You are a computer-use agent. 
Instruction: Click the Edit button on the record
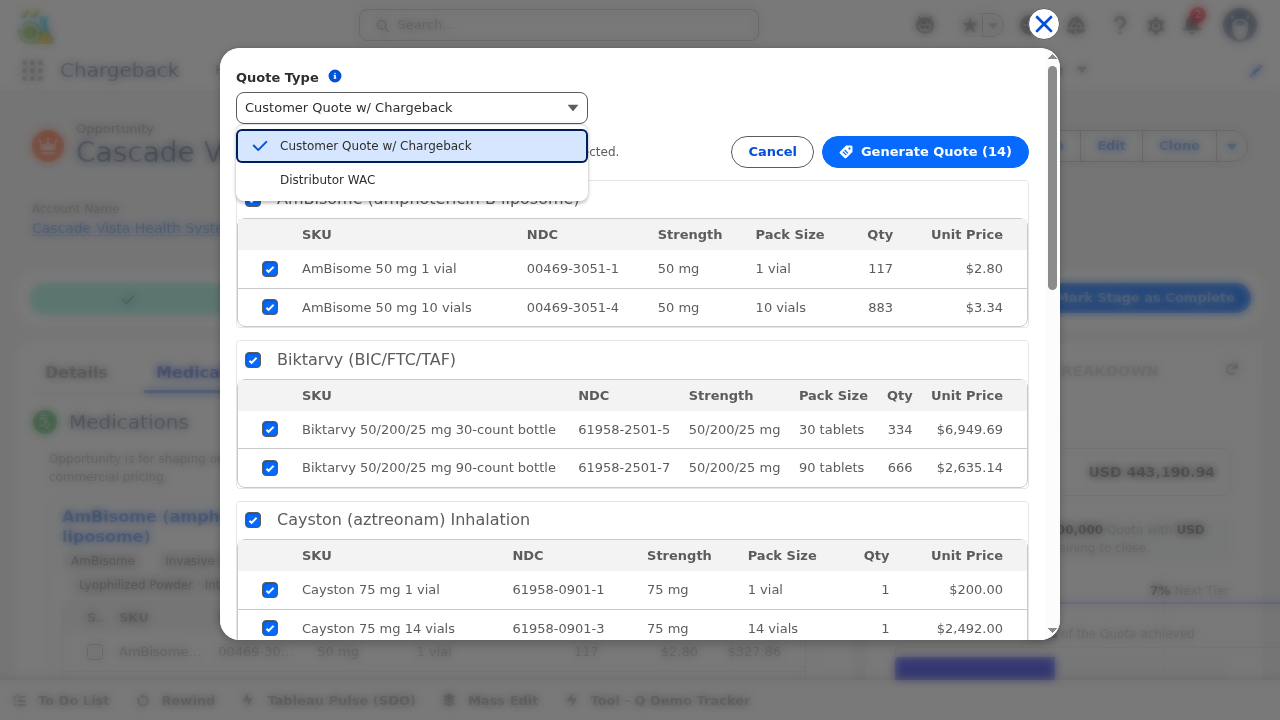pos(1111,146)
